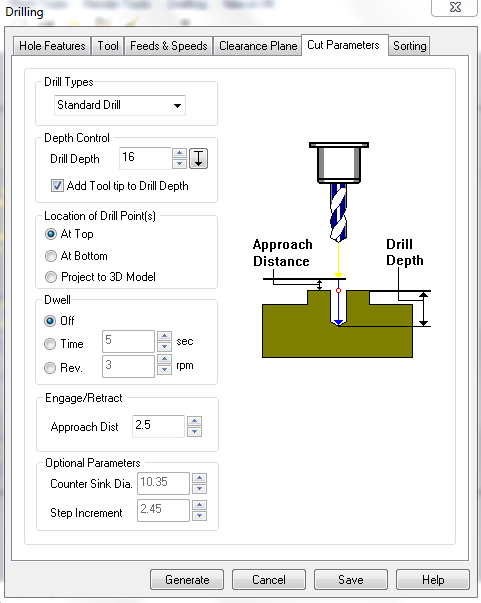This screenshot has height=603, width=481.
Task: Click the dwell Time seconds field
Action: [128, 341]
